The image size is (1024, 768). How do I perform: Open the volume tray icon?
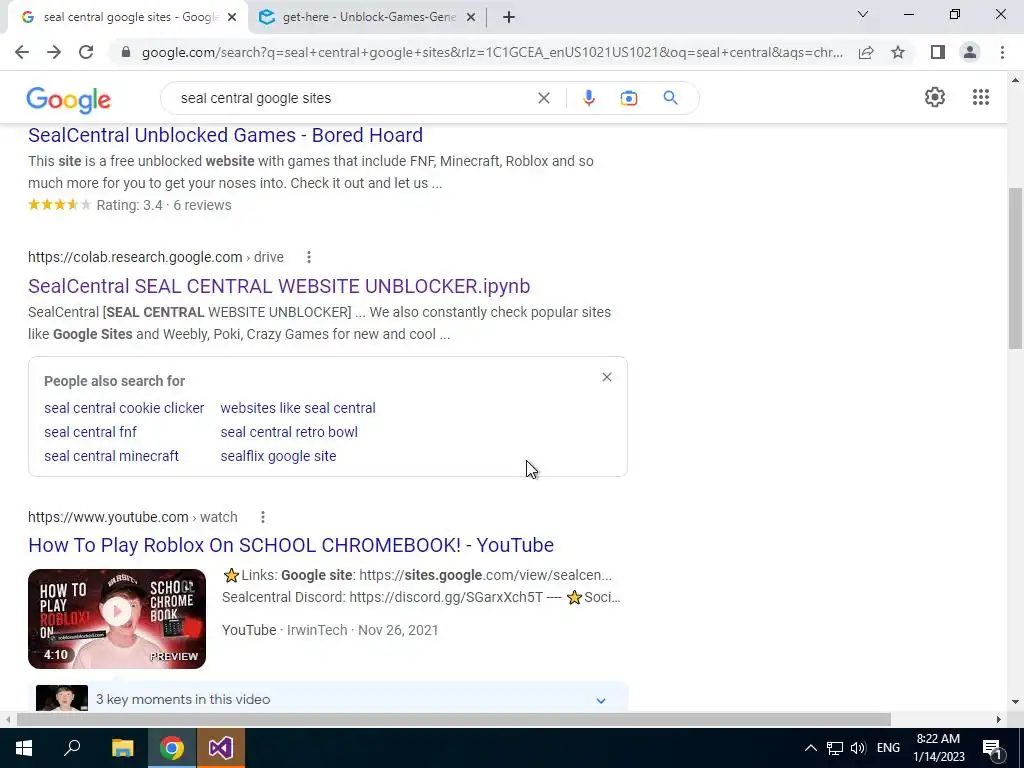(x=858, y=748)
